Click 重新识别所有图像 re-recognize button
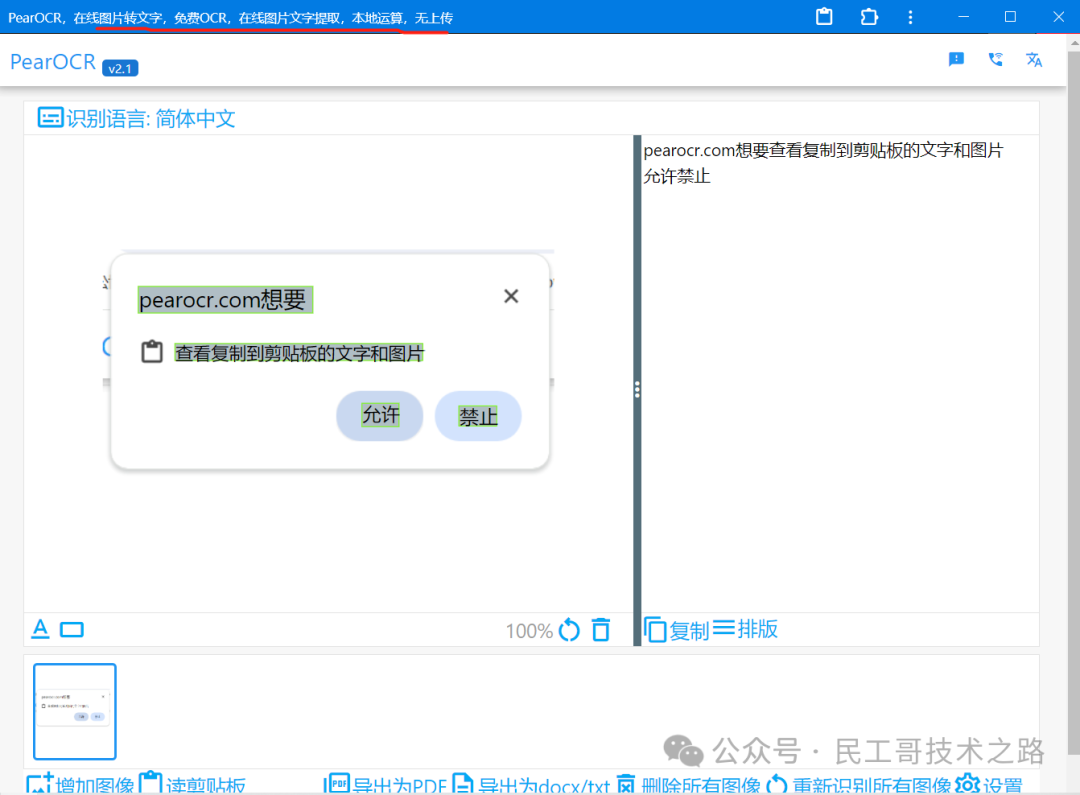Screen dimensions: 1080x795 tap(858, 784)
